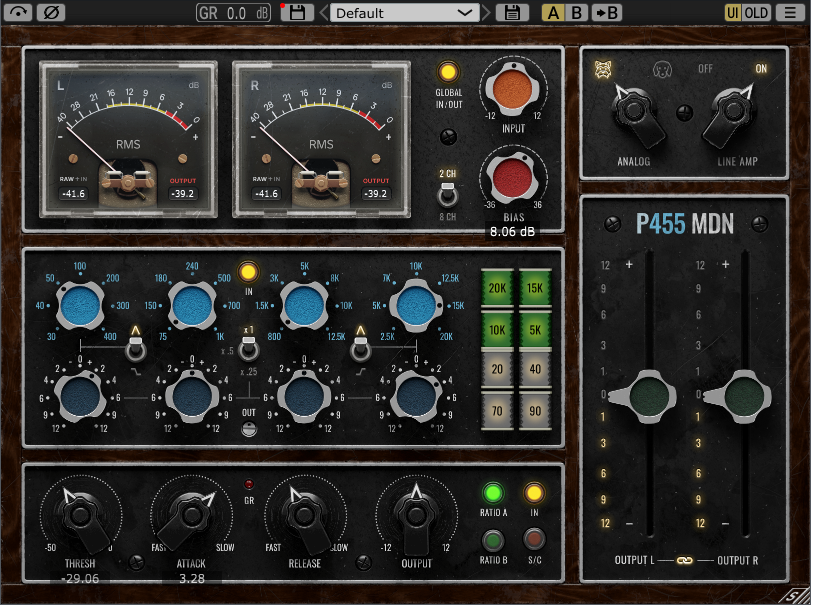Toggle the S/C sidechain lamp
The height and width of the screenshot is (605, 813).
pyautogui.click(x=534, y=540)
